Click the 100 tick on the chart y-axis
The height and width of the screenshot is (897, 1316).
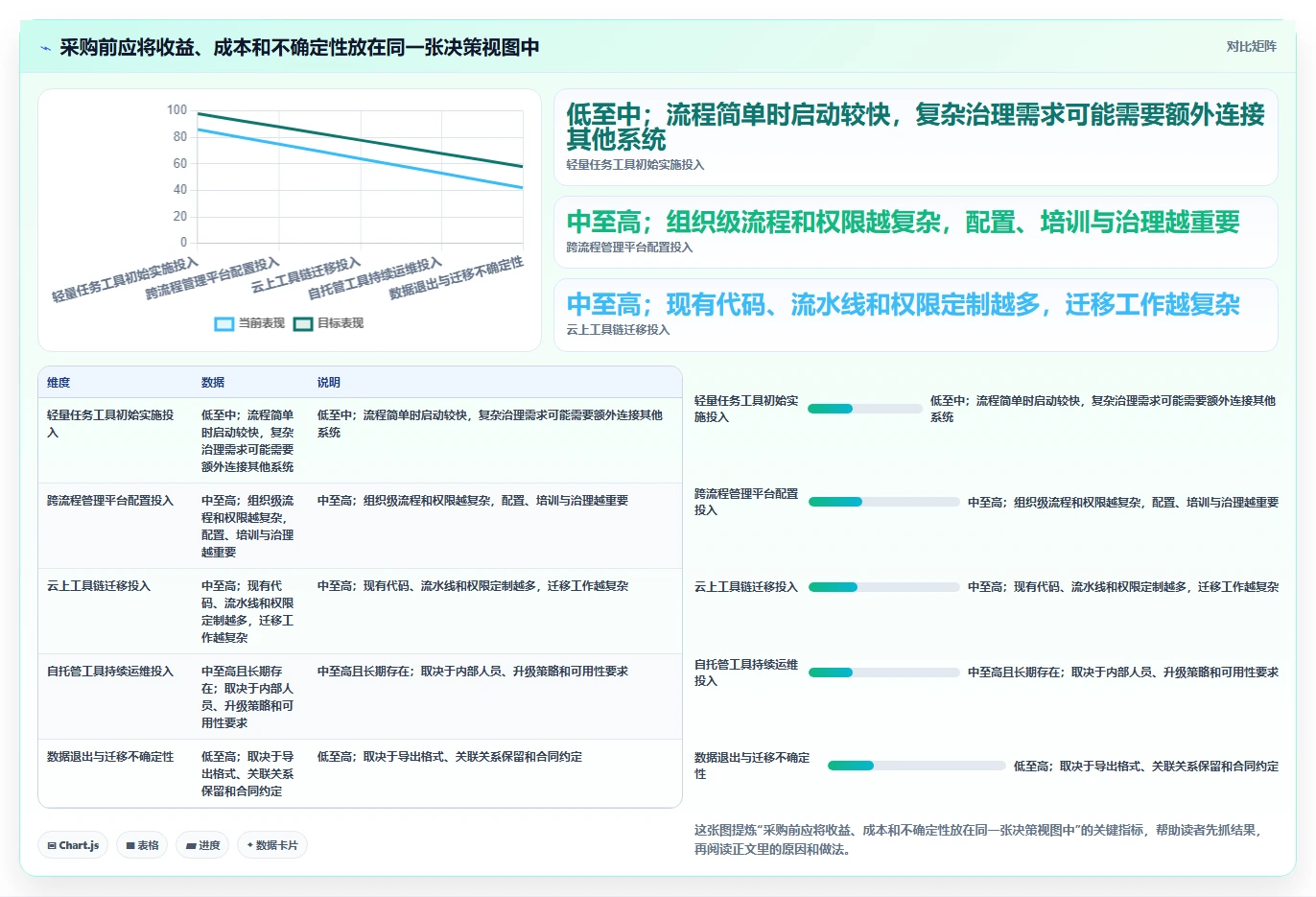tap(176, 110)
